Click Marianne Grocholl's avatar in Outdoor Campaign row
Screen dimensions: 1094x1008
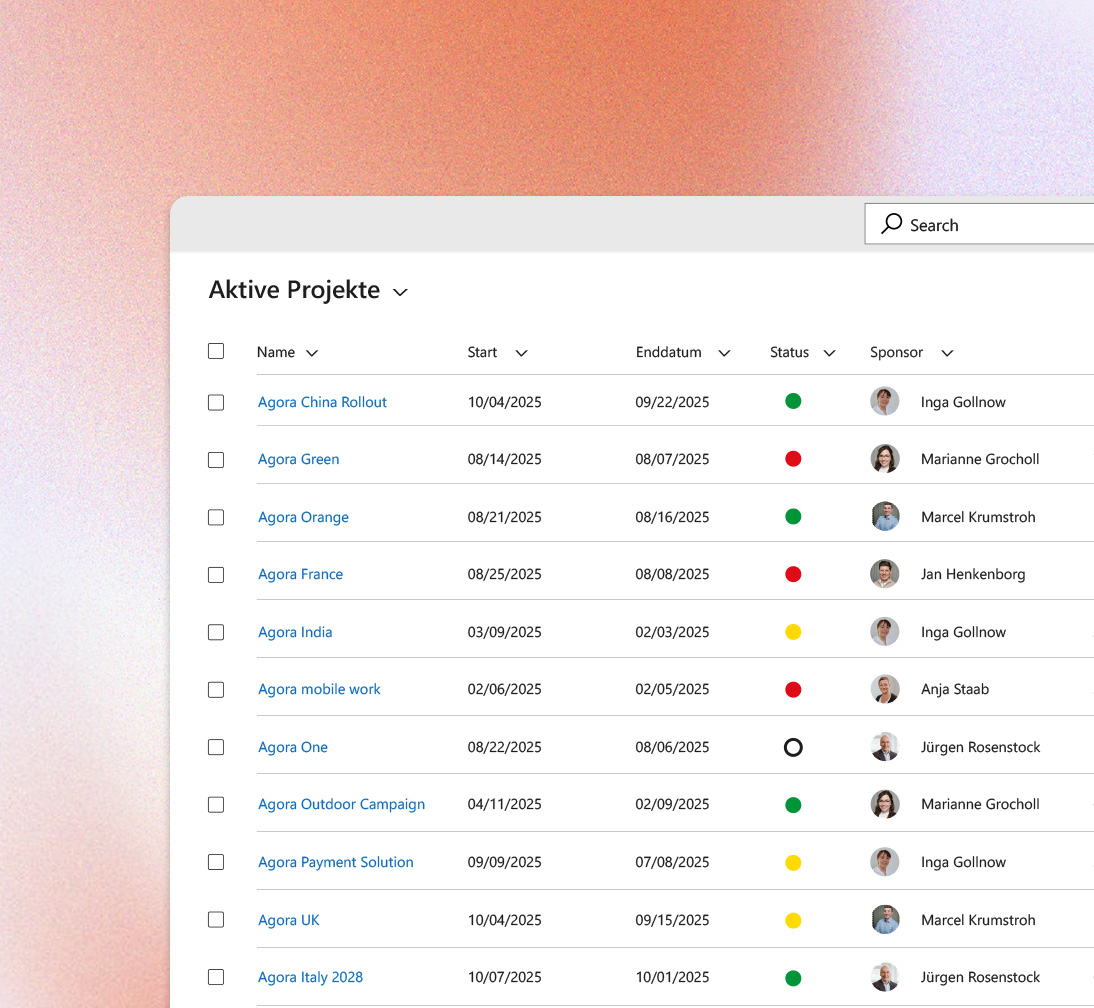pos(885,804)
